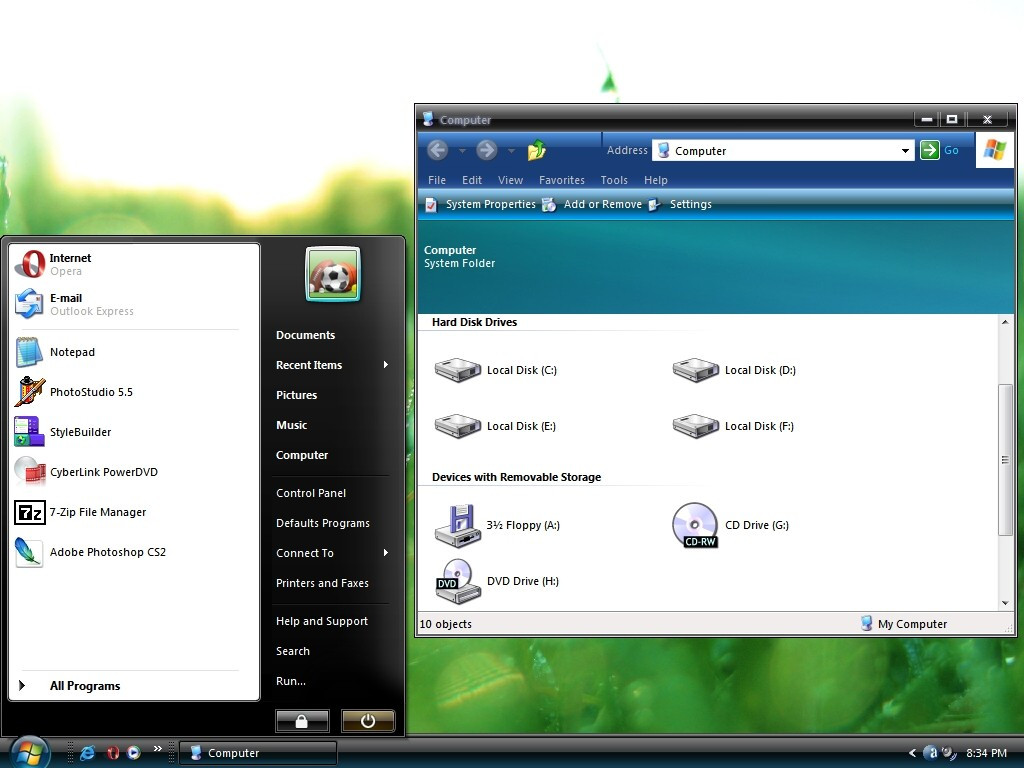
Task: Open Forward button history dropdown
Action: tap(511, 151)
